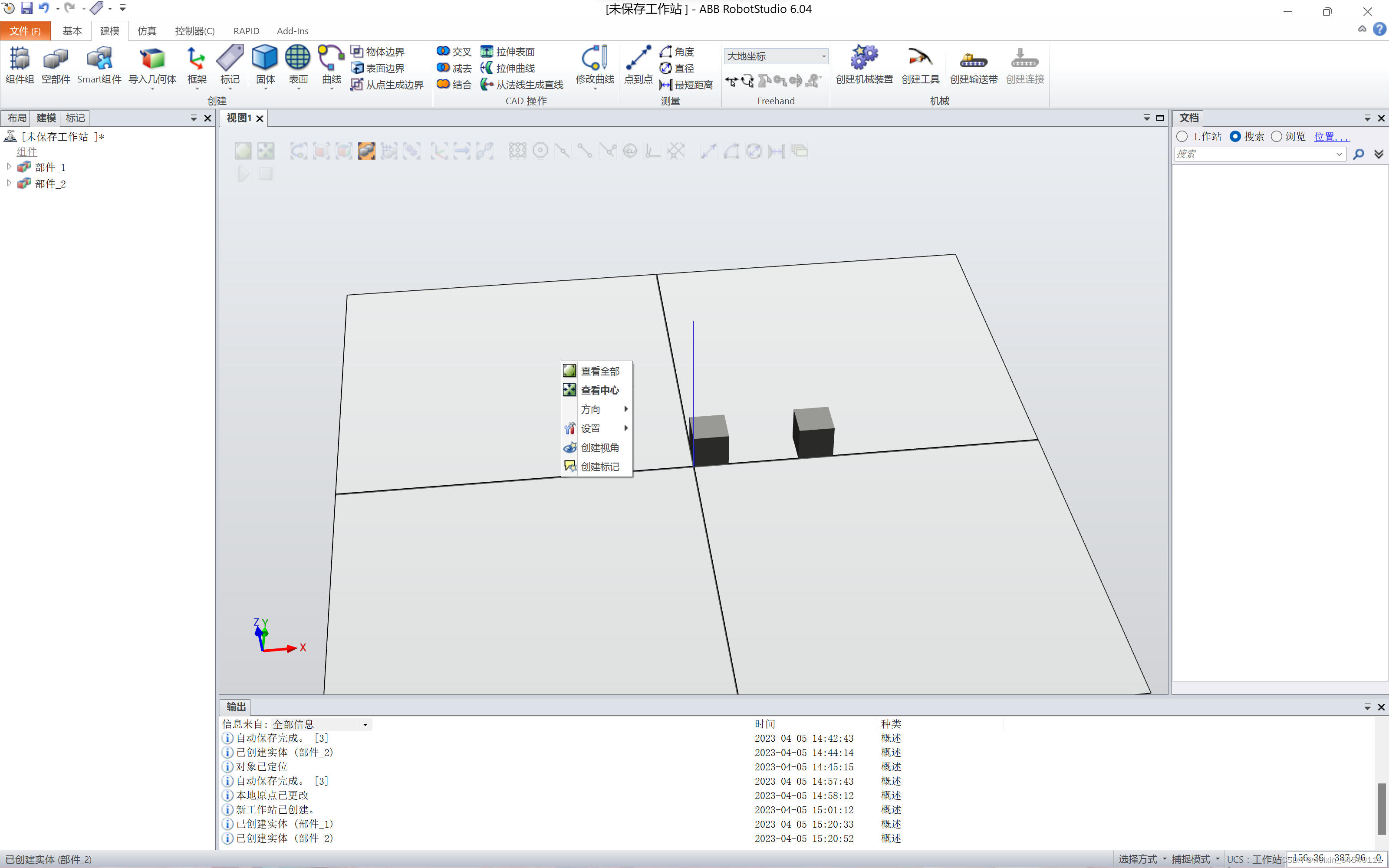The image size is (1389, 868).
Task: Switch to the 仿真 ribbon tab
Action: pyautogui.click(x=146, y=31)
